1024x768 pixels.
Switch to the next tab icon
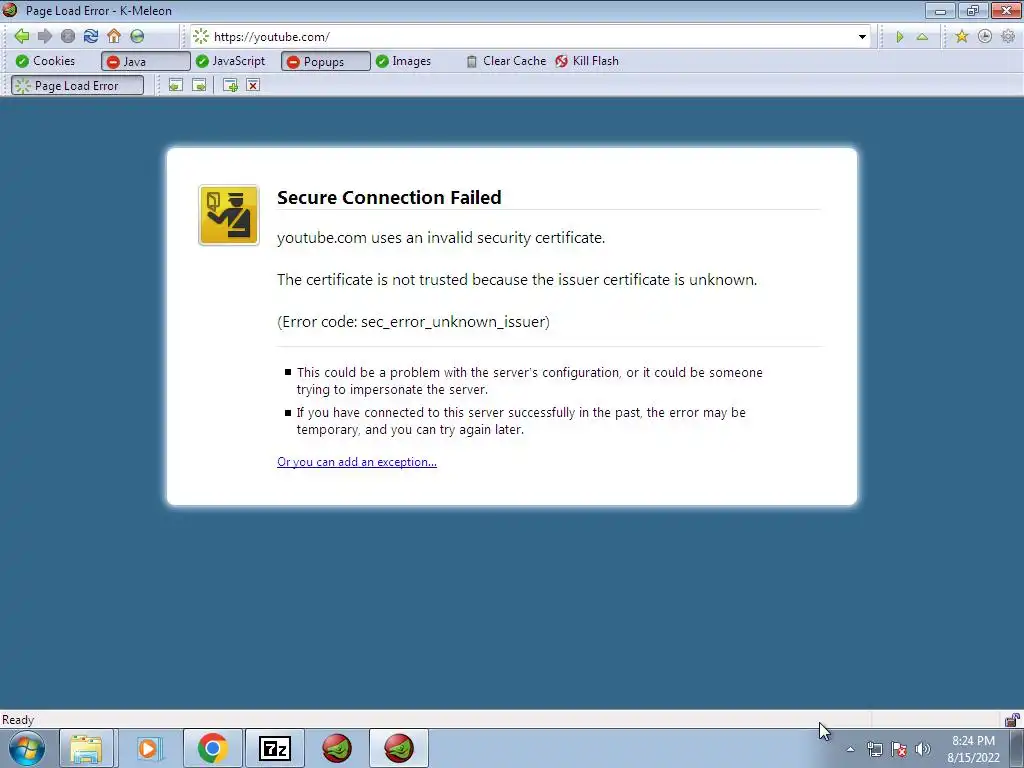(199, 86)
